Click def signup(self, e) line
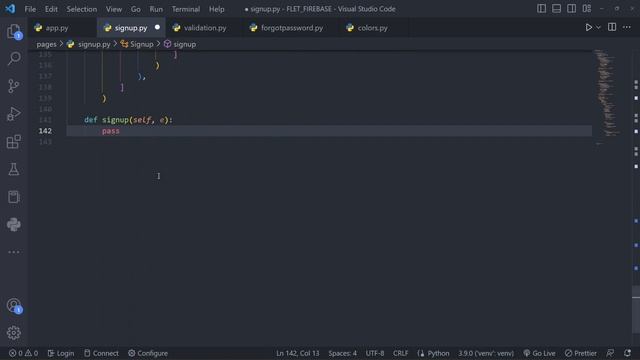 pos(129,120)
